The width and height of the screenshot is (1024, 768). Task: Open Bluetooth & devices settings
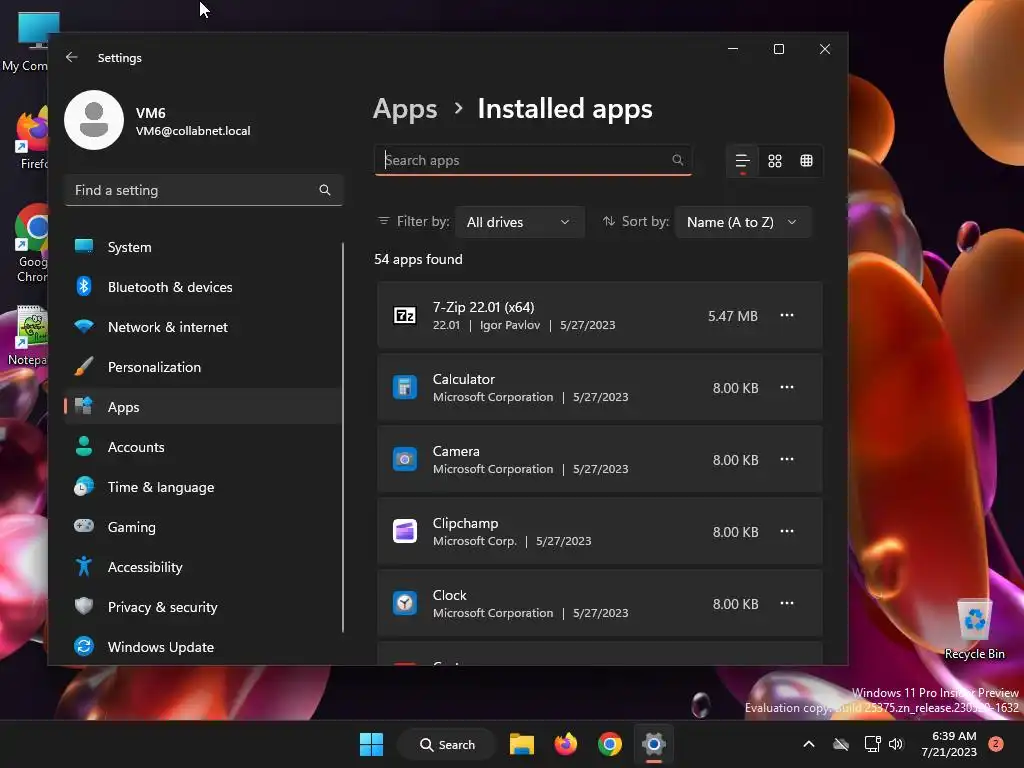pyautogui.click(x=202, y=287)
